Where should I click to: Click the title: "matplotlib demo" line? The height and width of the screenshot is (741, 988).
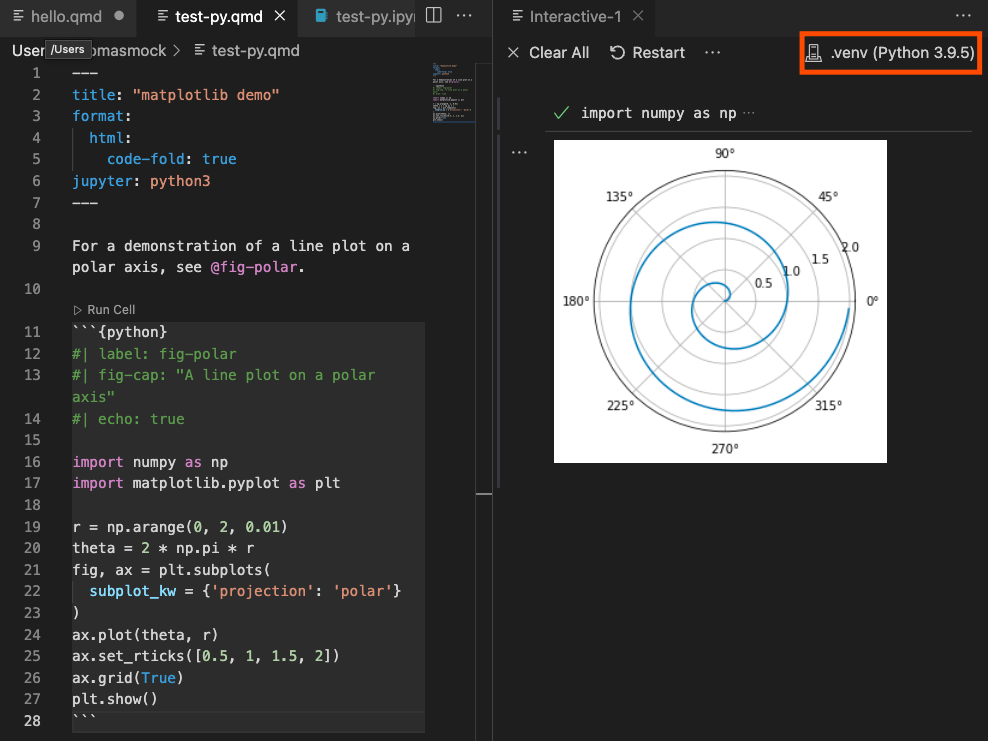coord(176,95)
